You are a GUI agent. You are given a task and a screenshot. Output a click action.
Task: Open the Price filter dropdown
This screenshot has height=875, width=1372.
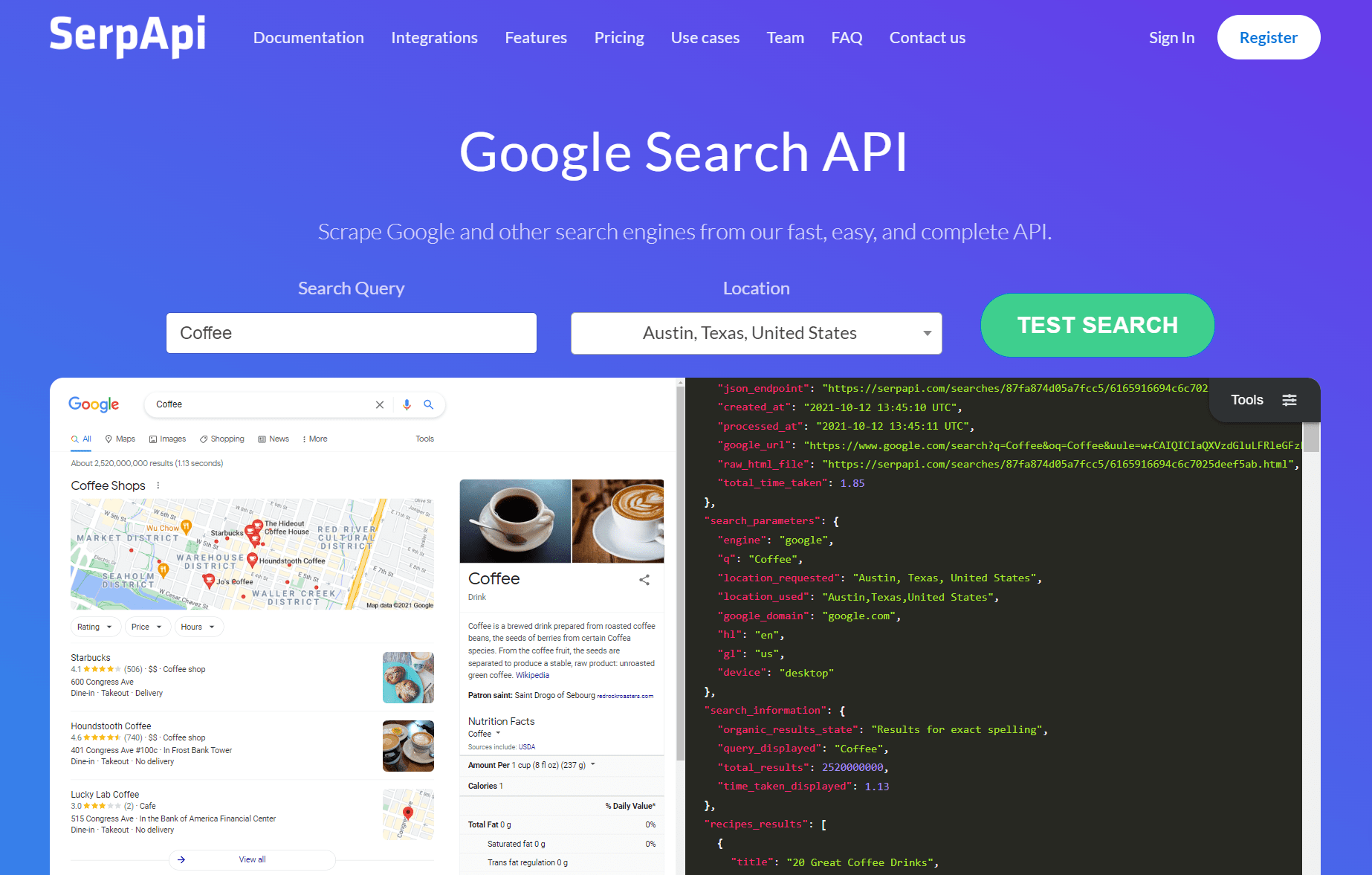pyautogui.click(x=146, y=627)
